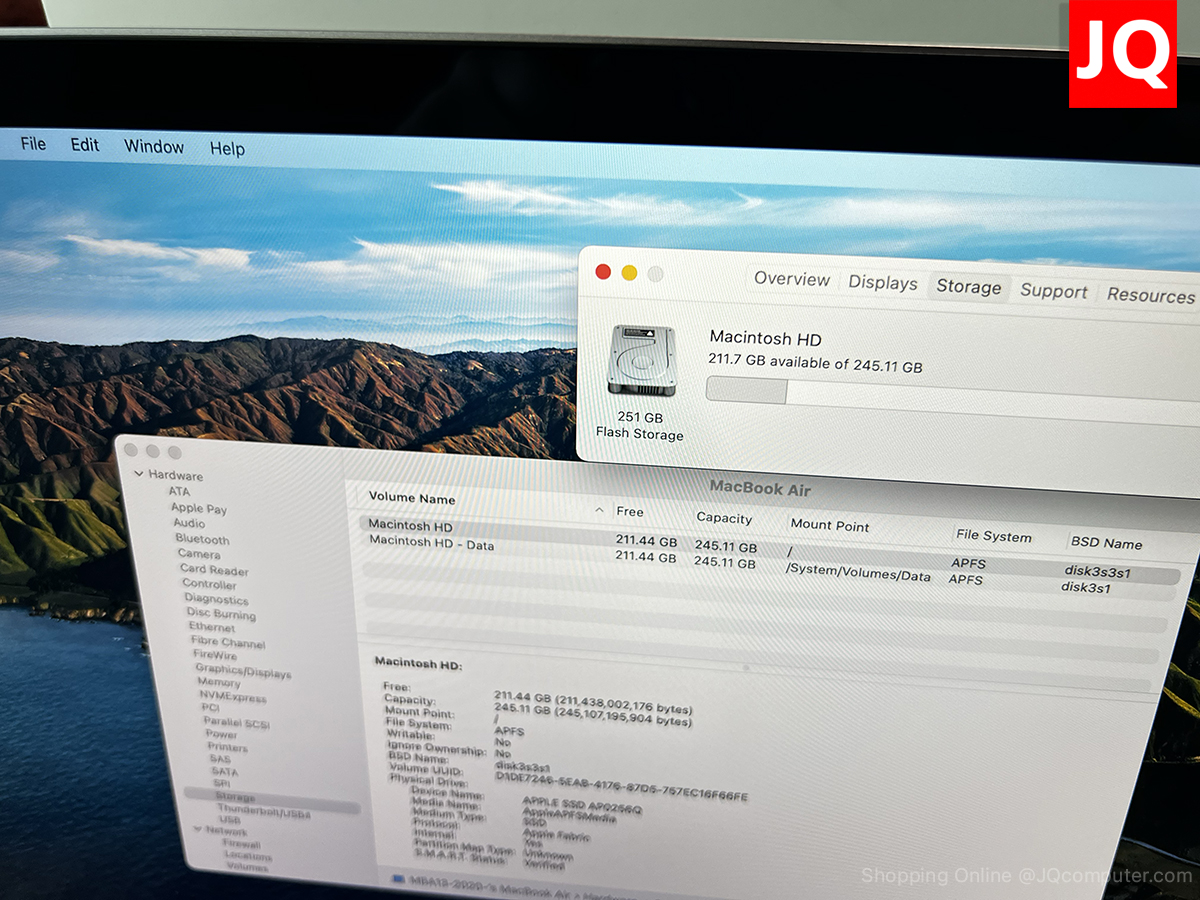Viewport: 1200px width, 900px height.
Task: Open the File menu
Action: 33,144
